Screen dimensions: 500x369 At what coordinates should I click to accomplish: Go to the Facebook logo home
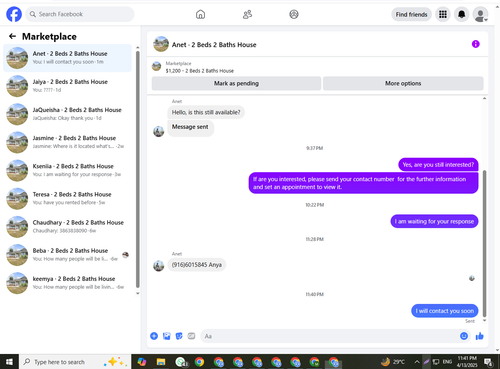pos(14,14)
